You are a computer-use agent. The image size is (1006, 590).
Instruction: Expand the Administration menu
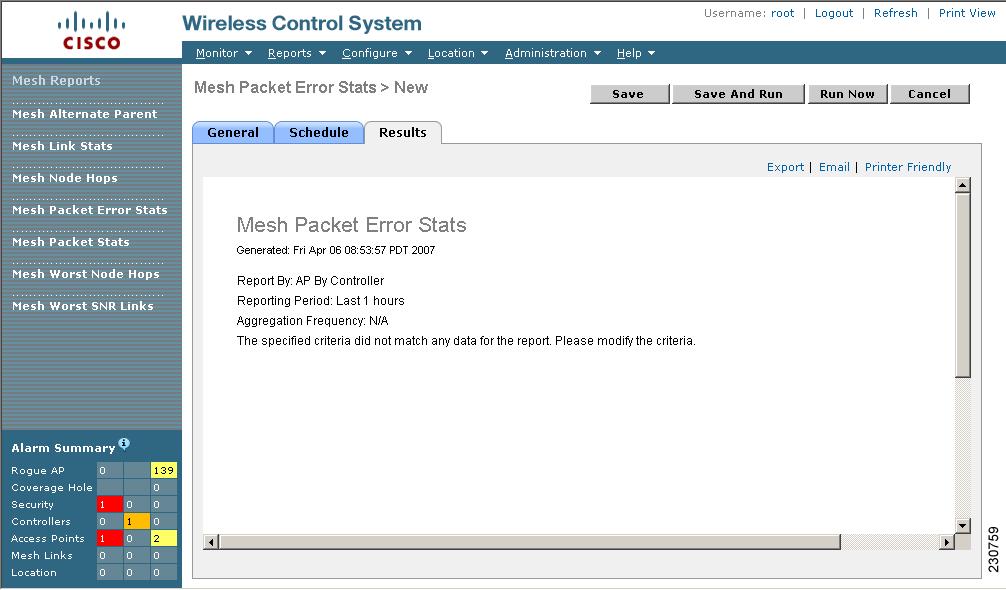click(553, 53)
